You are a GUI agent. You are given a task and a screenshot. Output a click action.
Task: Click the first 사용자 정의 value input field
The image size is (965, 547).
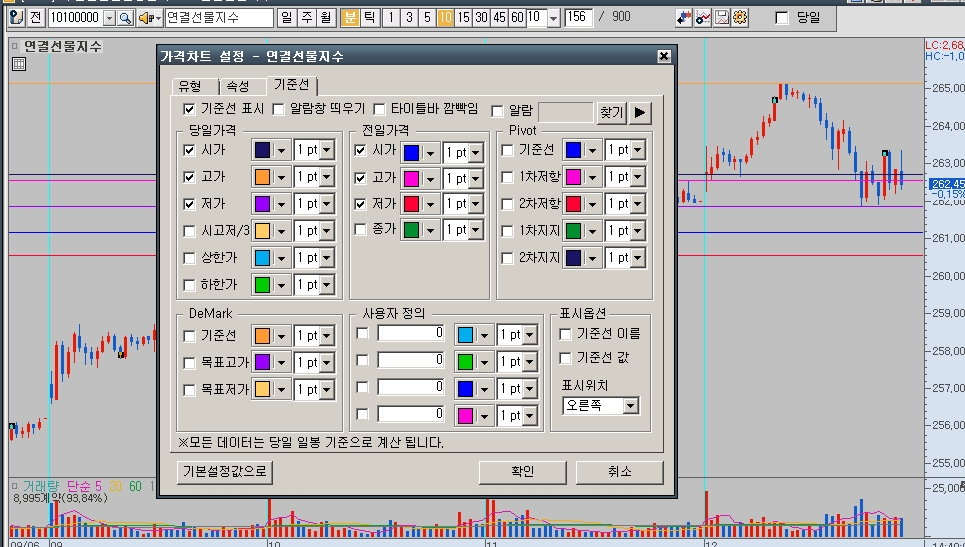tap(411, 333)
